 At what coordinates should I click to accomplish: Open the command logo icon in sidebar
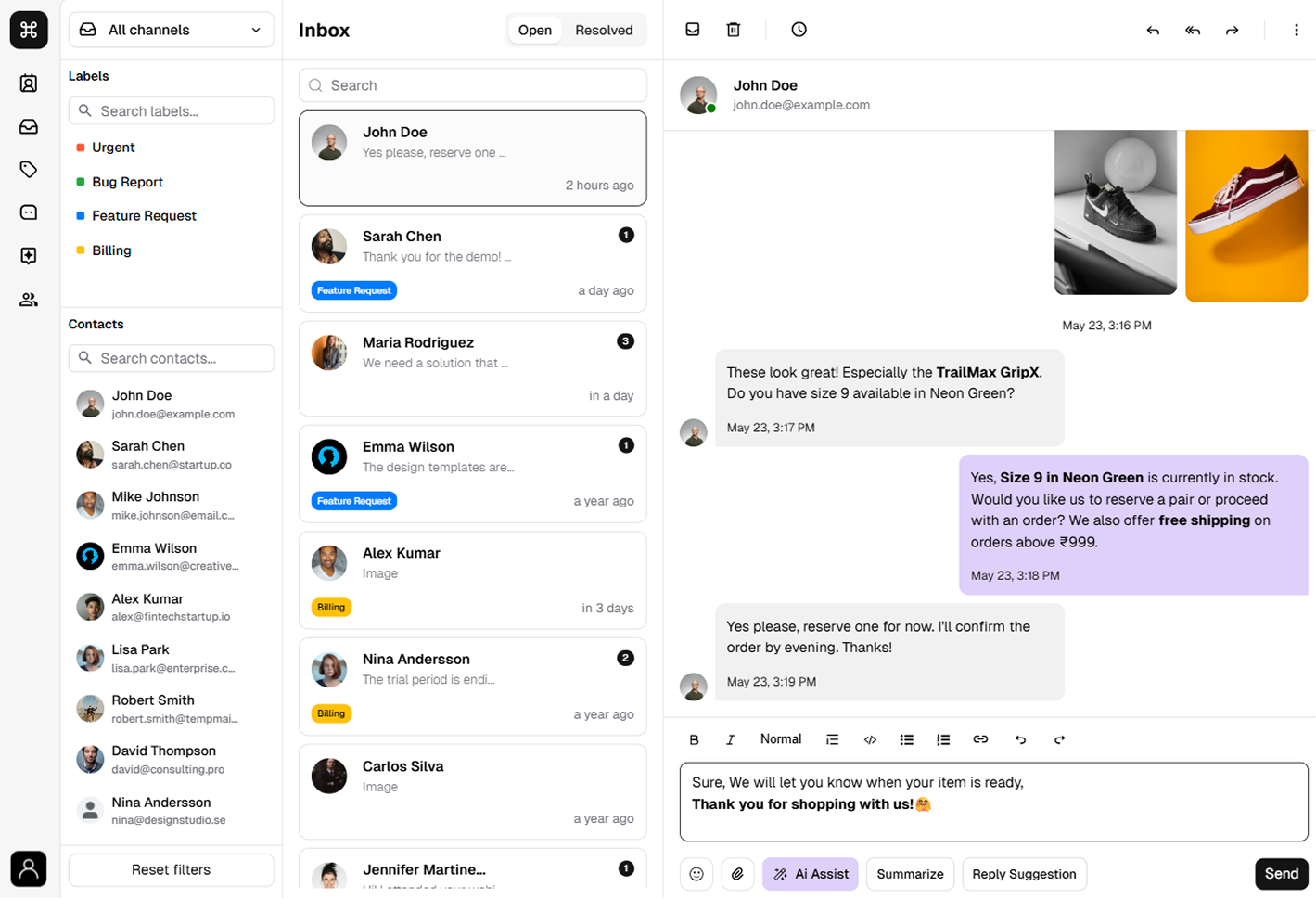(x=29, y=30)
